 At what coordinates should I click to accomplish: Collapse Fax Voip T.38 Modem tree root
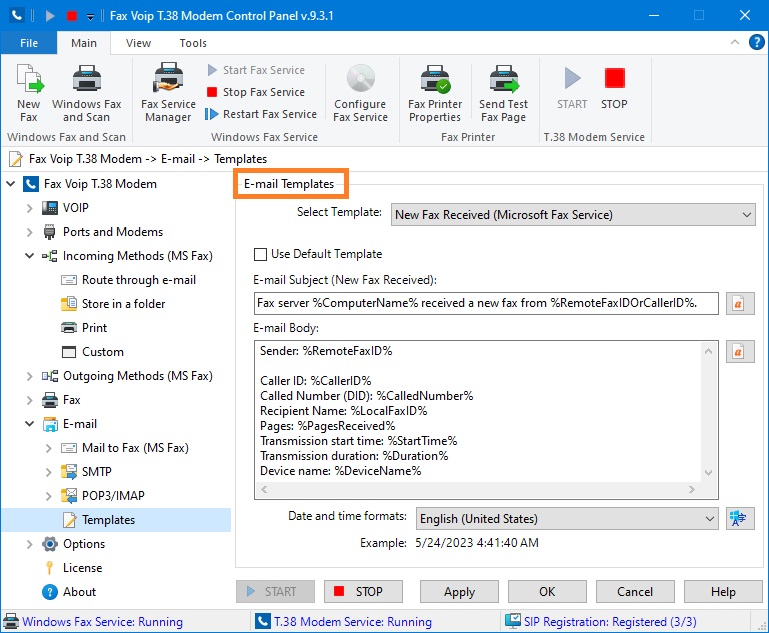click(11, 184)
